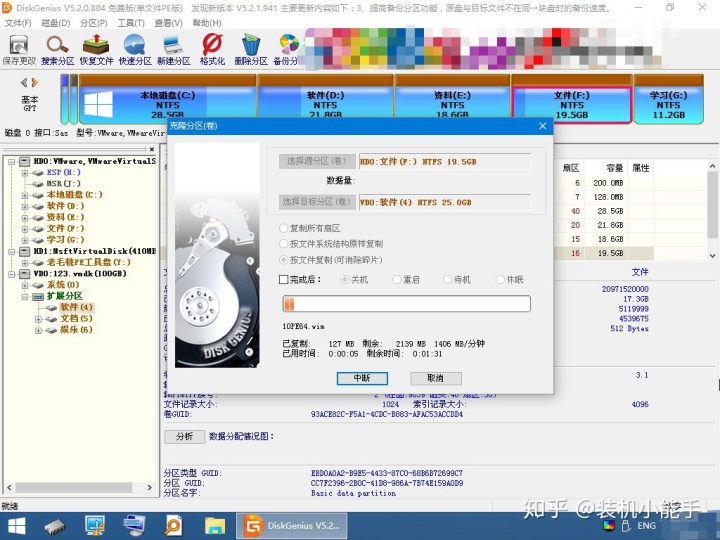
Task: Select 学习(G:) partition block in disk map
Action: click(x=669, y=100)
